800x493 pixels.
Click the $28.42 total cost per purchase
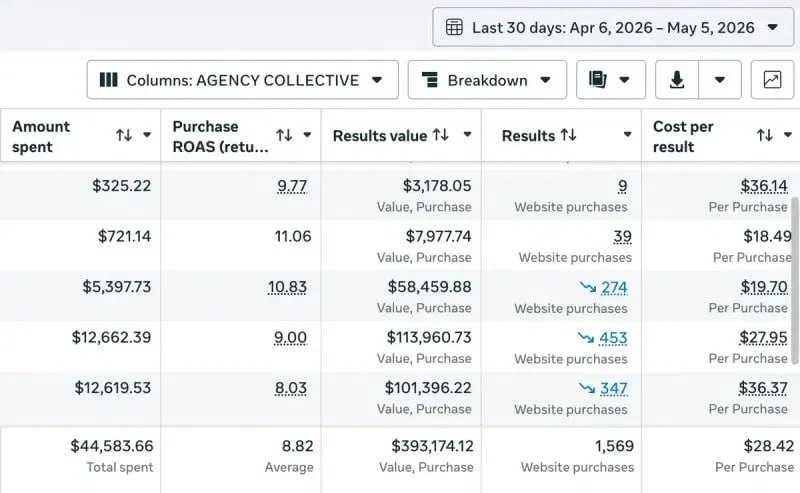[769, 446]
